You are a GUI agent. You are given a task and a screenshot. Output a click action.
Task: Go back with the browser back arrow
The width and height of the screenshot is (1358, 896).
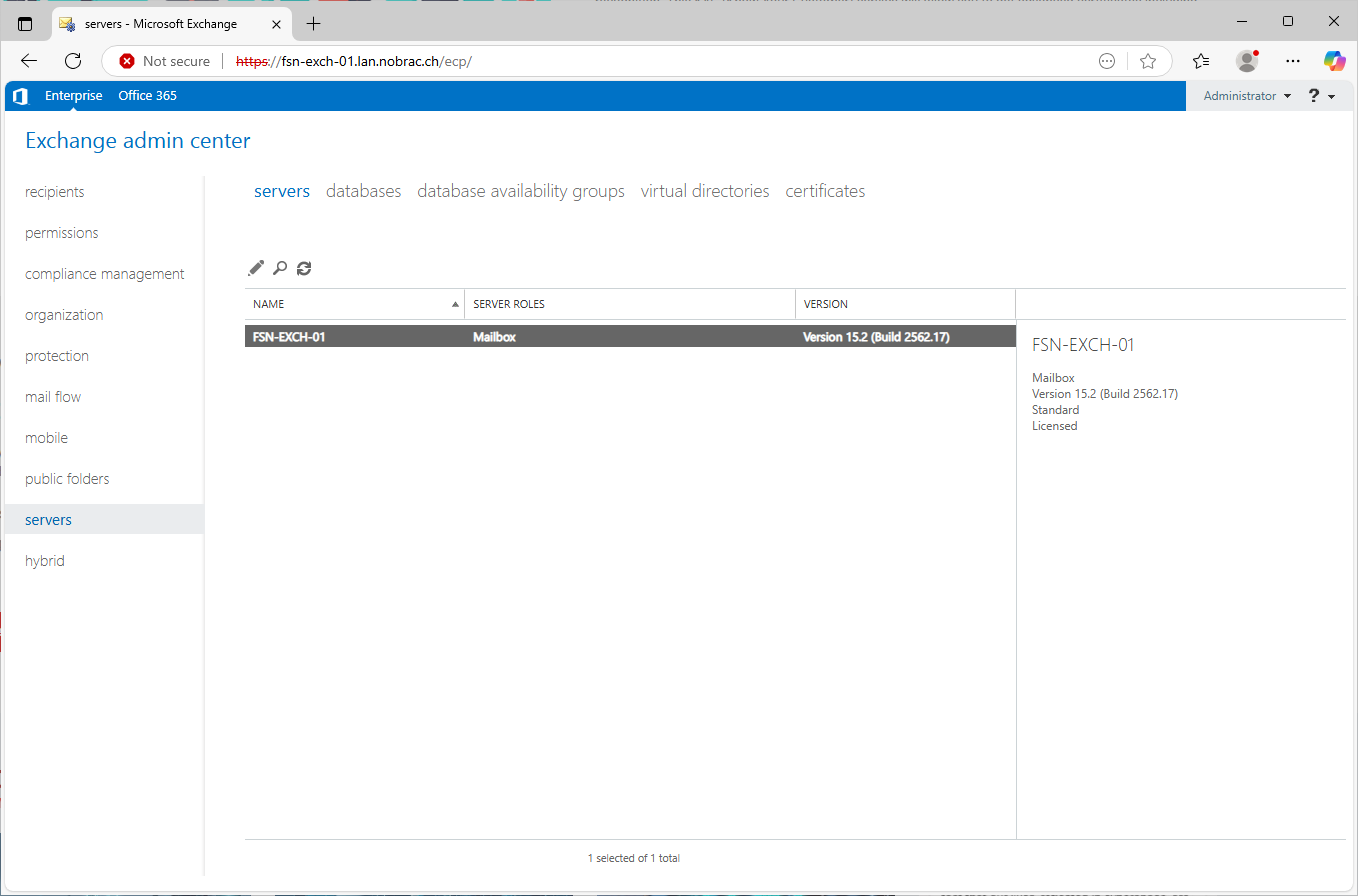pos(29,61)
